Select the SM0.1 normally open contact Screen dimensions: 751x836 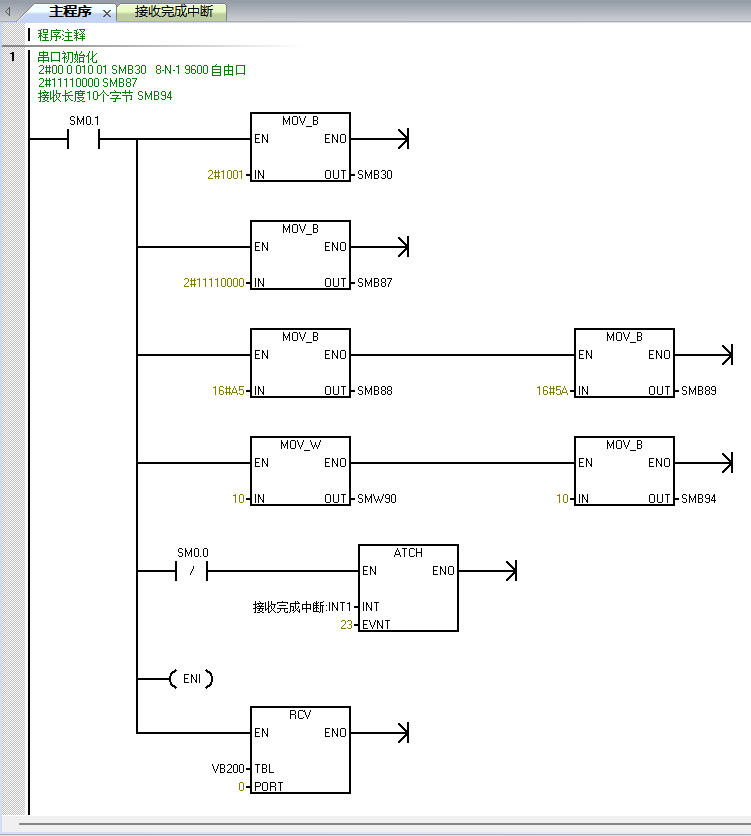click(x=83, y=140)
